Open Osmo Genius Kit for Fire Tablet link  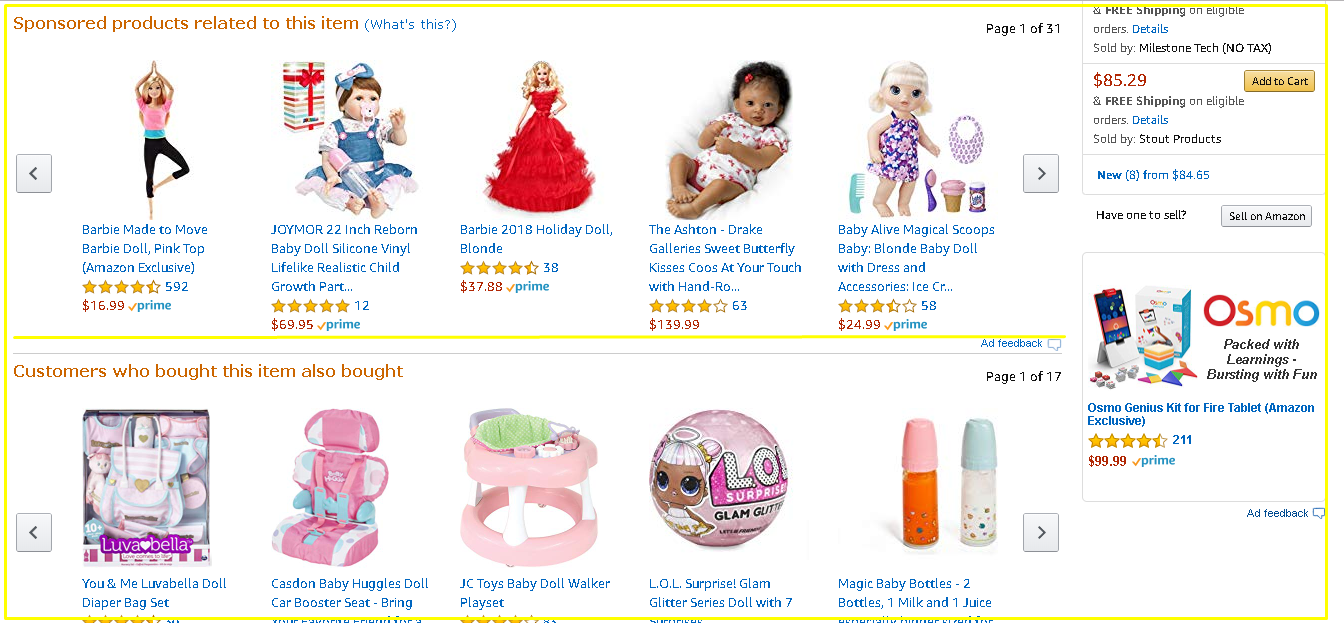click(1201, 414)
